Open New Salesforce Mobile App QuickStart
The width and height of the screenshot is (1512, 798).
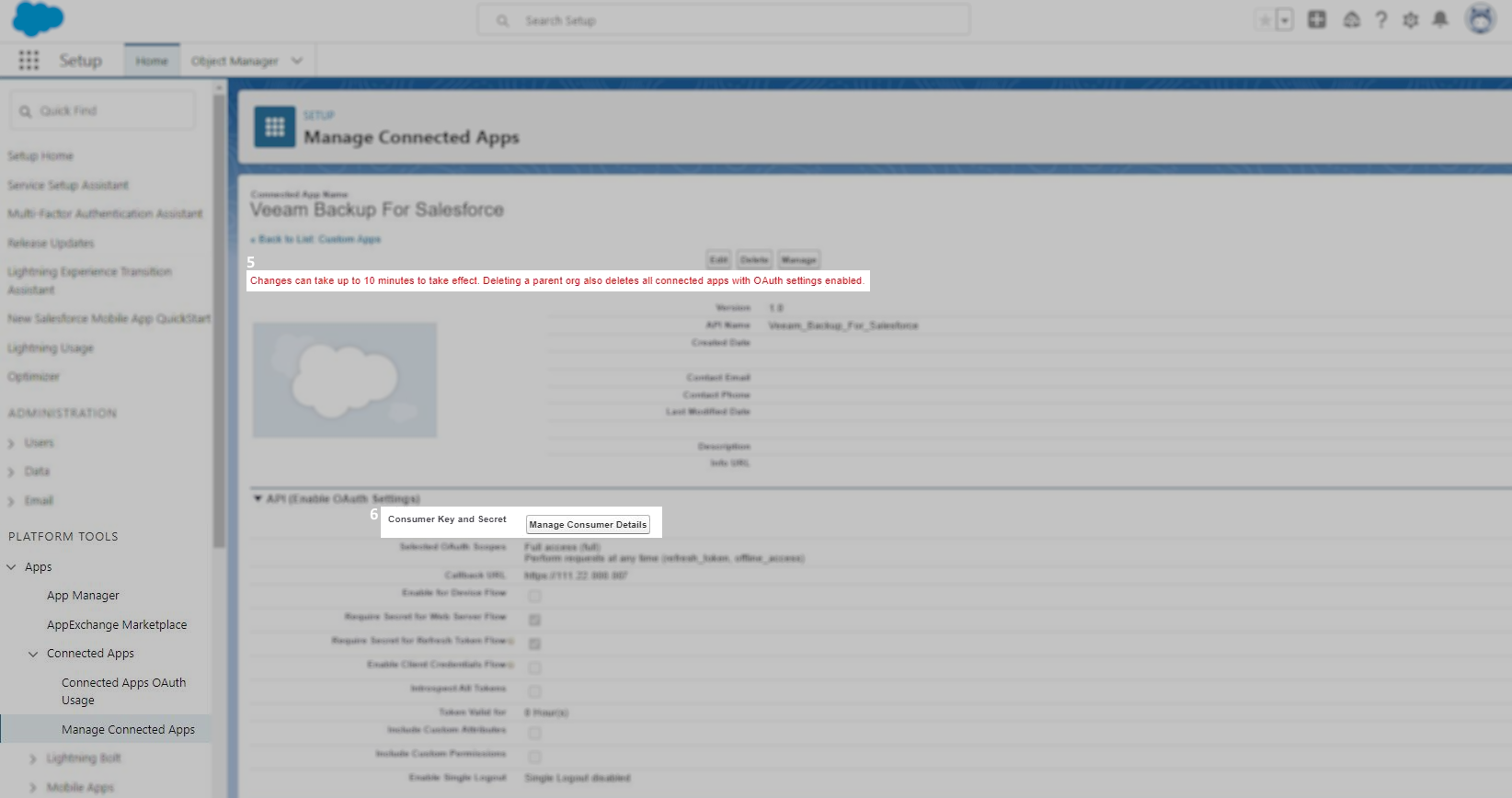[x=109, y=319]
